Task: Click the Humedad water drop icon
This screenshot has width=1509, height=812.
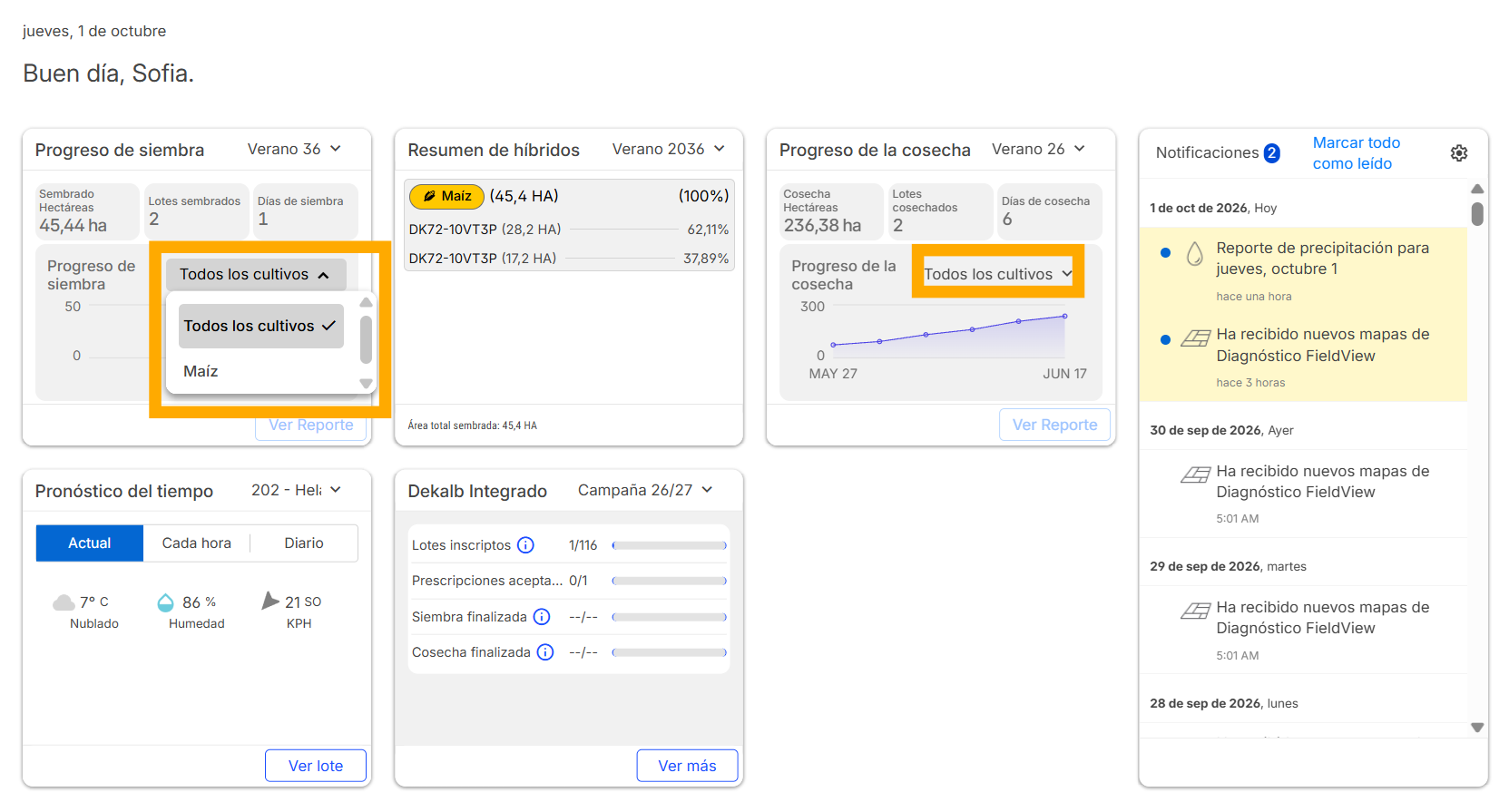Action: click(x=165, y=602)
